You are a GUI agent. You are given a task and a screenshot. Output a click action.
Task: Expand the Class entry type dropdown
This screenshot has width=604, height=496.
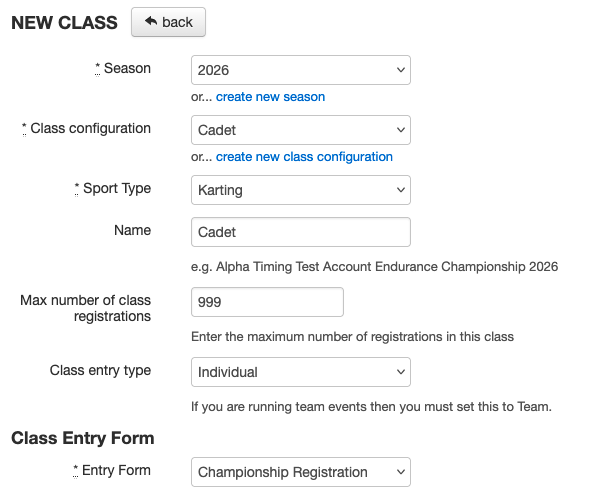tap(300, 372)
